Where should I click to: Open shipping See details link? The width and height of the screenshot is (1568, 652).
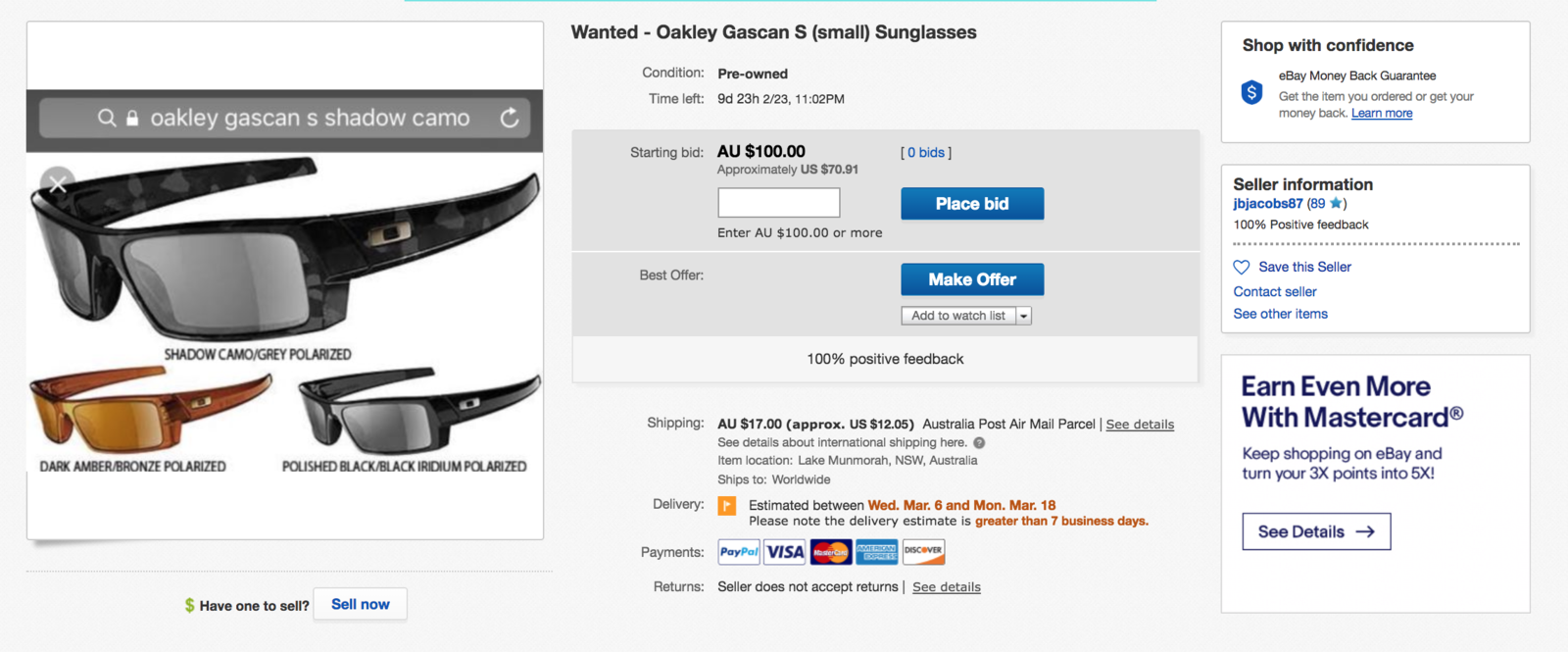point(1140,425)
